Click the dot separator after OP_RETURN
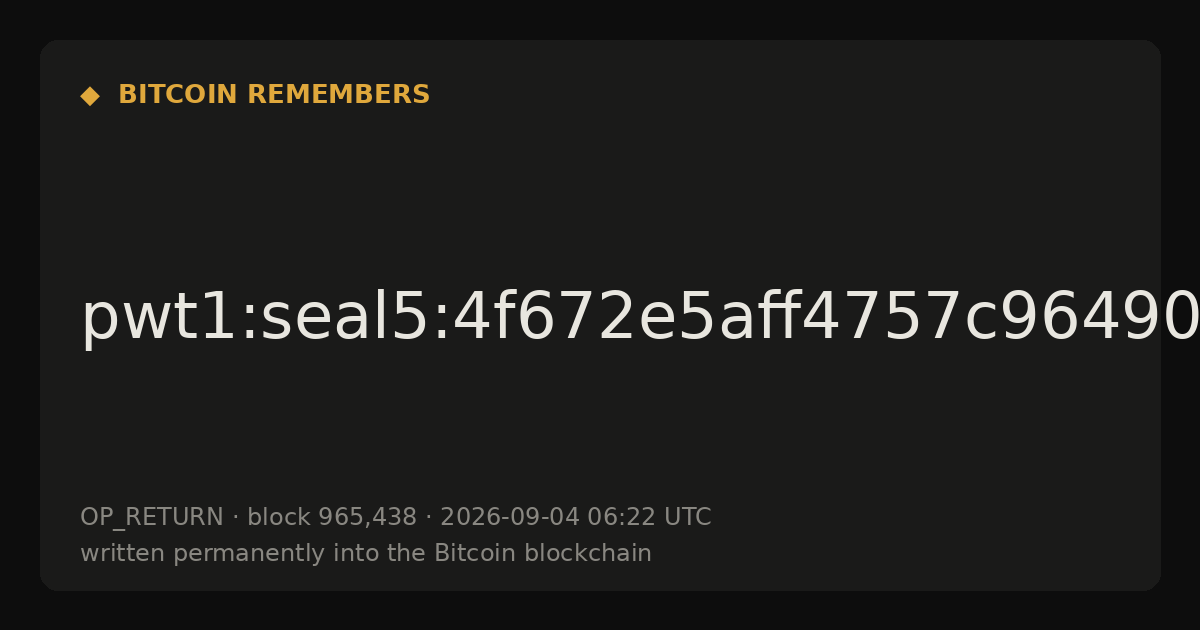This screenshot has width=1200, height=630. [x=235, y=518]
